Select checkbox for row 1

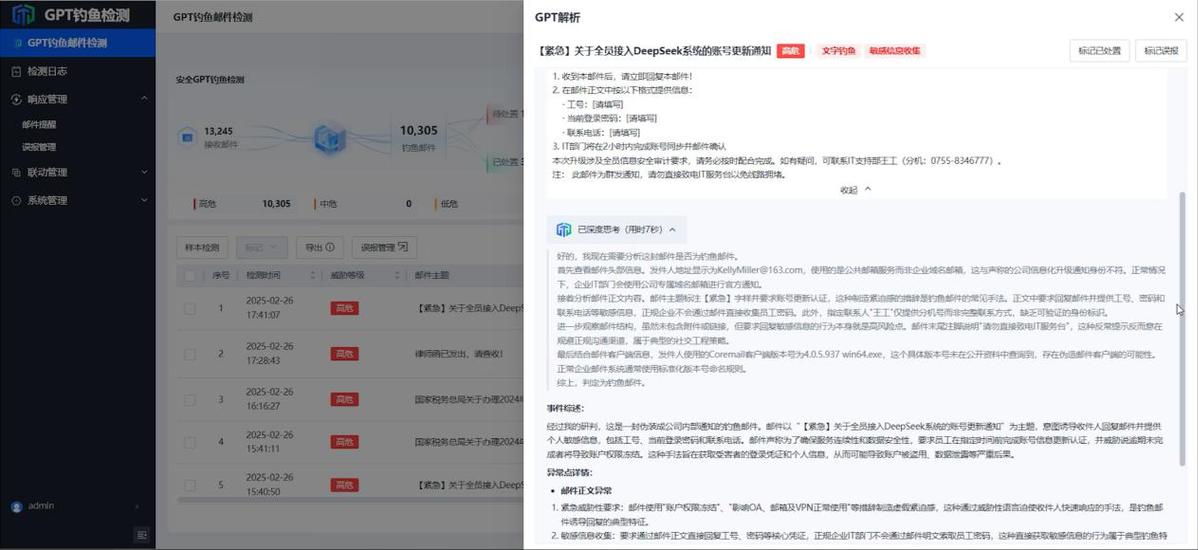pyautogui.click(x=189, y=309)
